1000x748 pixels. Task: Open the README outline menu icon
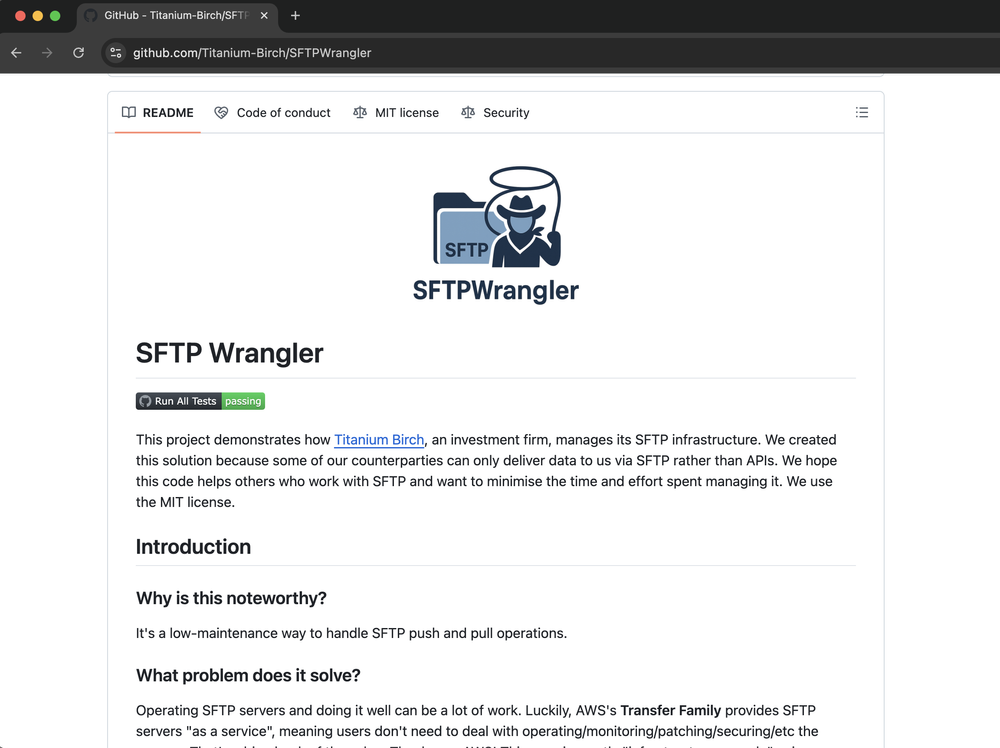pyautogui.click(x=862, y=113)
